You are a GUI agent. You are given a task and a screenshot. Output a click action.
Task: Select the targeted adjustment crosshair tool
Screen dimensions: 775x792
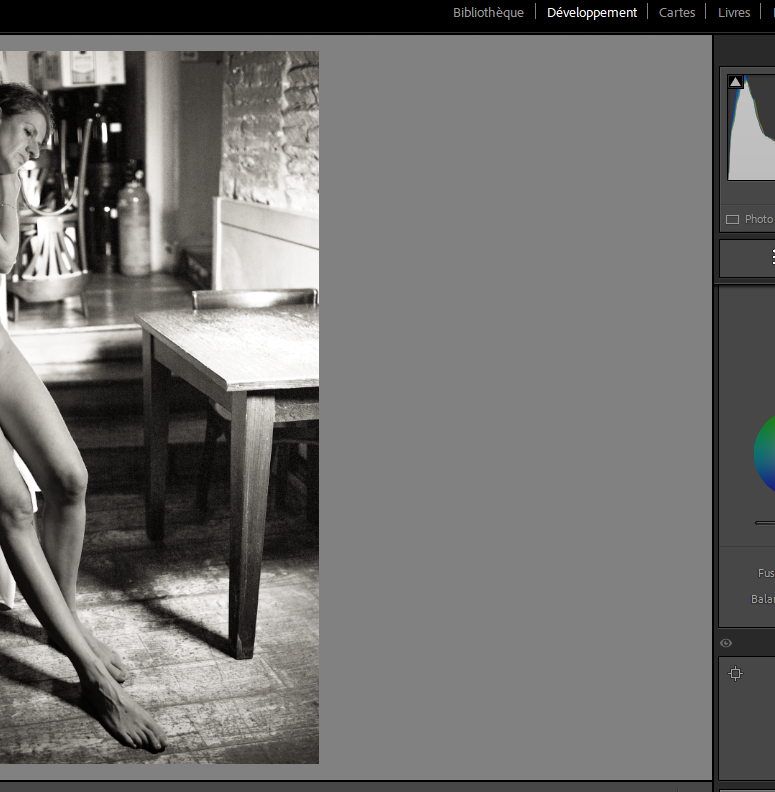[x=735, y=674]
